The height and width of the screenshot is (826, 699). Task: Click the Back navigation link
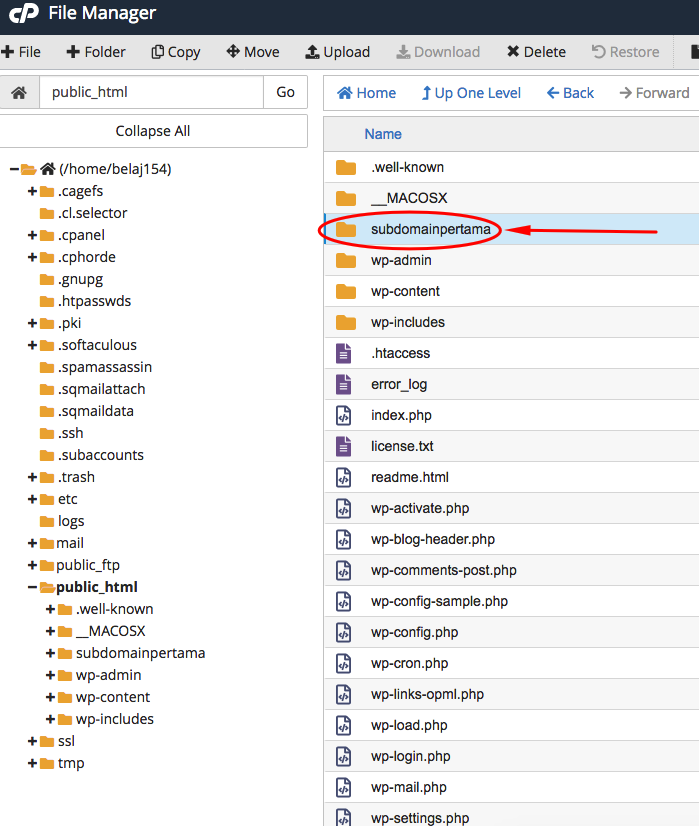[570, 93]
